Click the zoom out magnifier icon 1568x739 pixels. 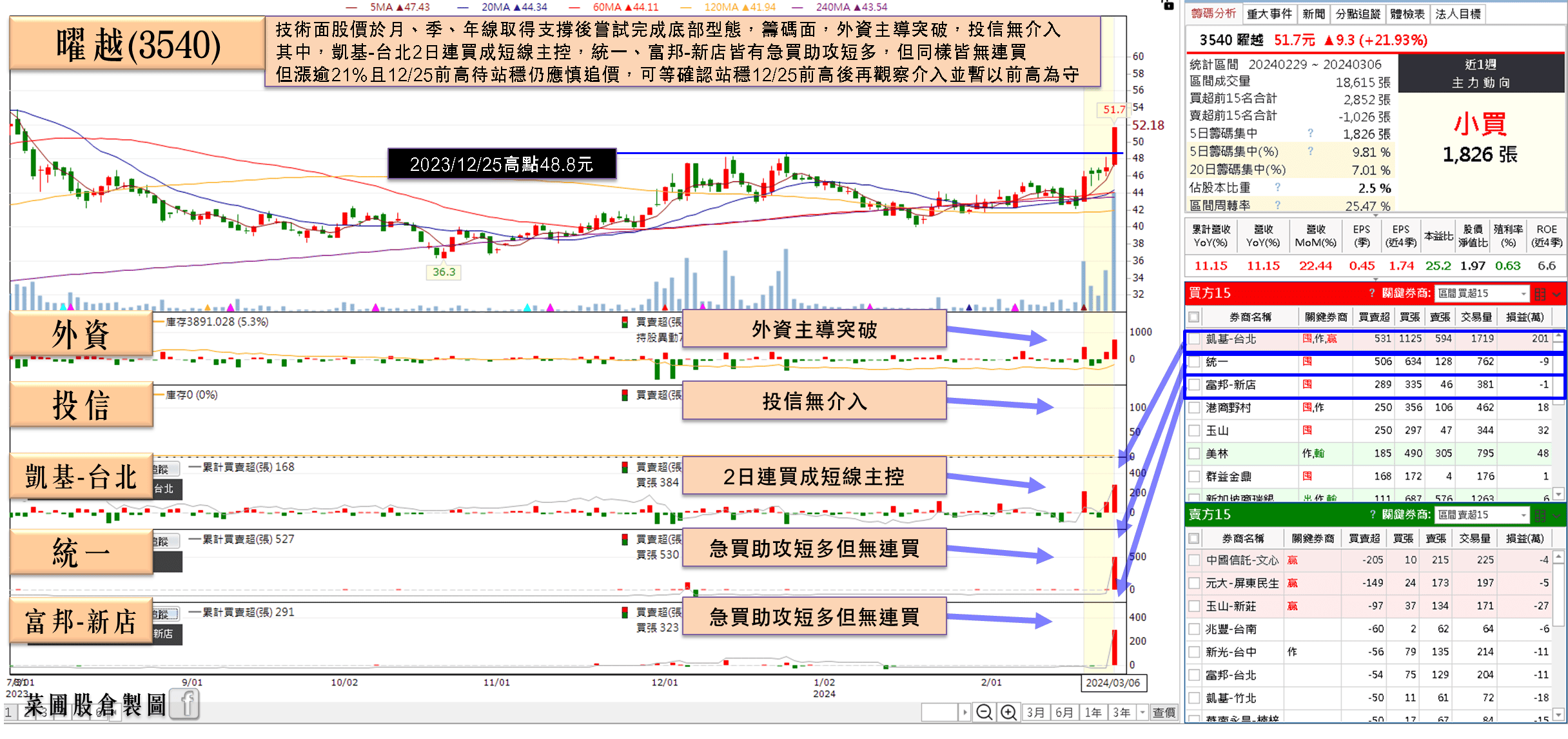984,712
